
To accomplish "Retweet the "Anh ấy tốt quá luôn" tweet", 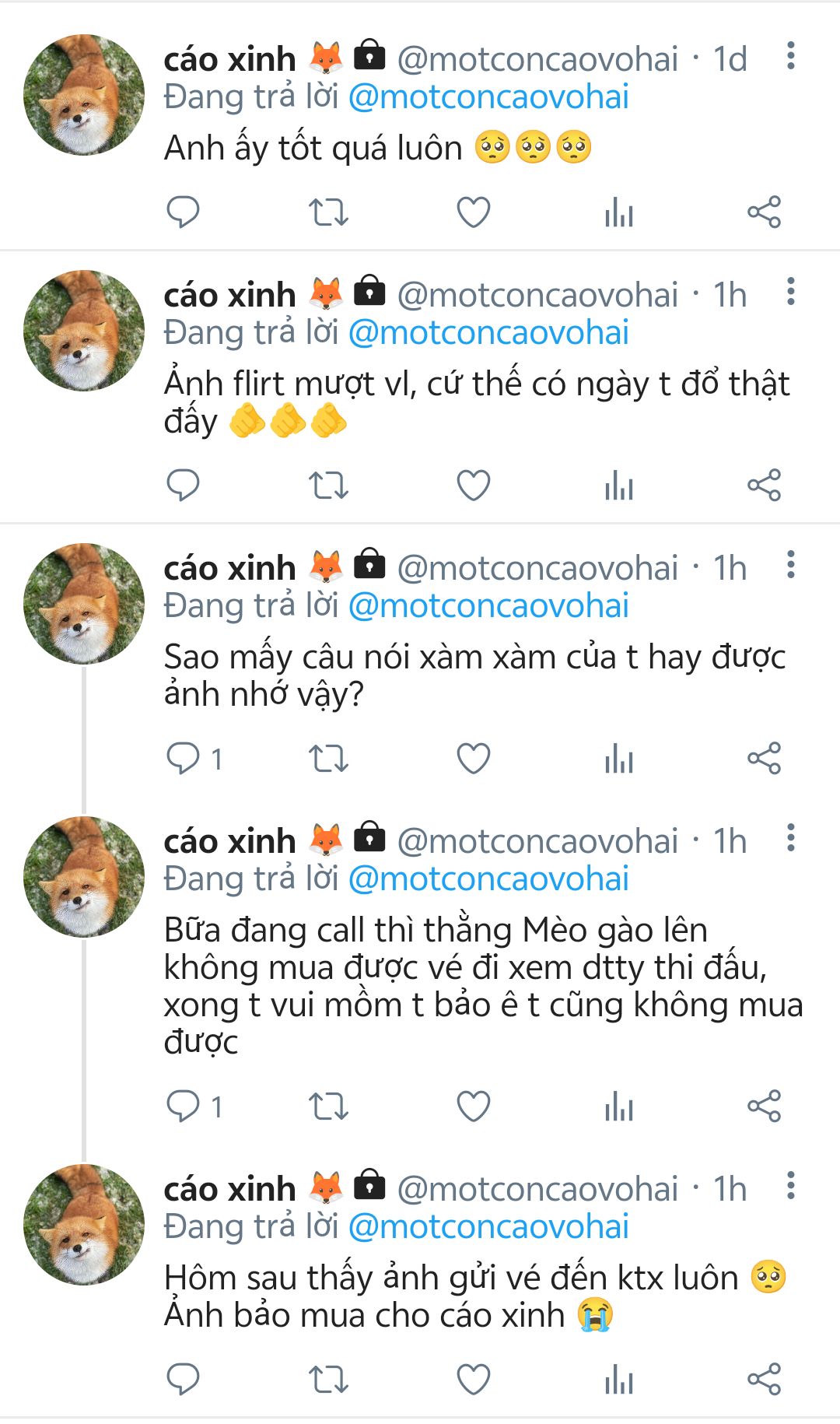I will point(328,212).
